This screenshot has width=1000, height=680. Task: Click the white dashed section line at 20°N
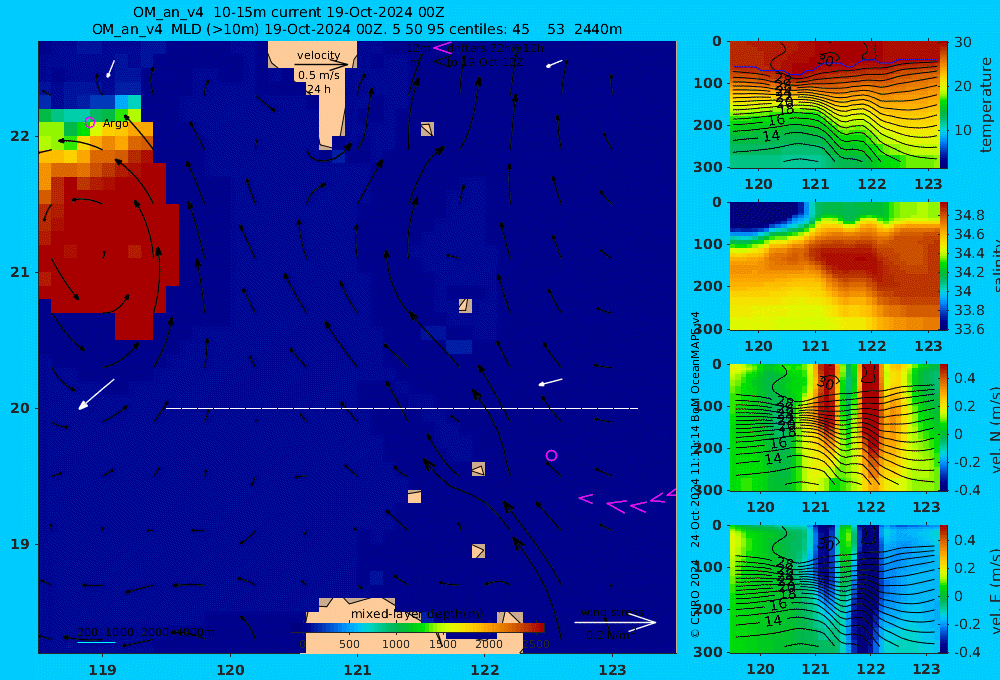pos(402,408)
